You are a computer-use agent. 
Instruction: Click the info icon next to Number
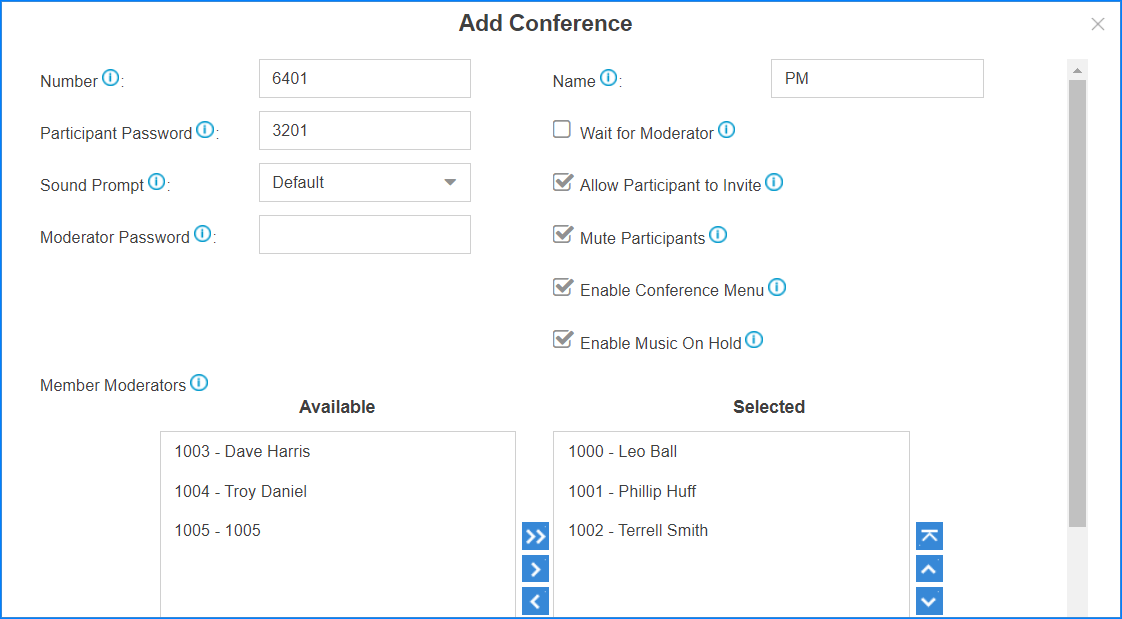coord(110,77)
